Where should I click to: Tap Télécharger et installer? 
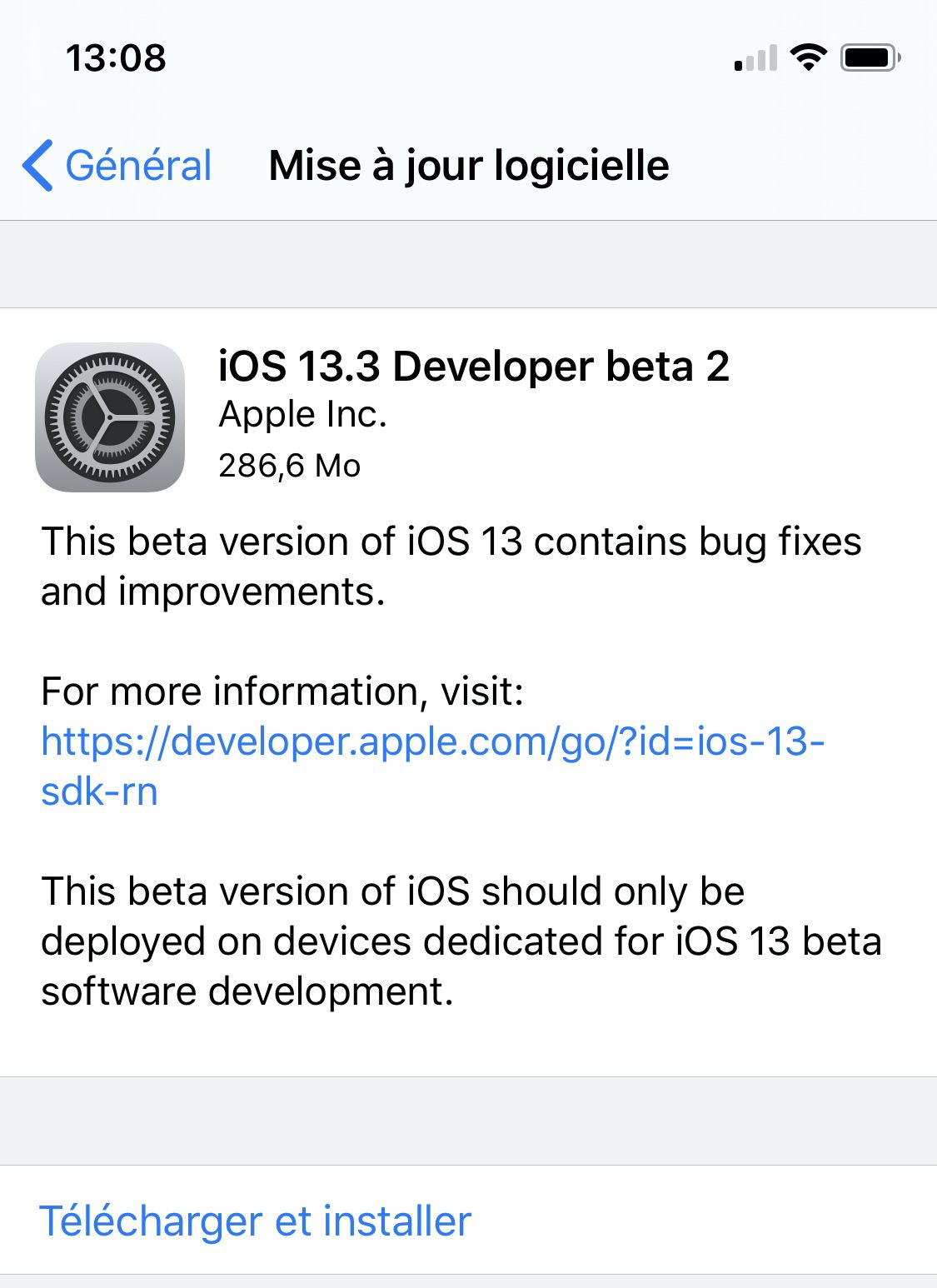[254, 1219]
